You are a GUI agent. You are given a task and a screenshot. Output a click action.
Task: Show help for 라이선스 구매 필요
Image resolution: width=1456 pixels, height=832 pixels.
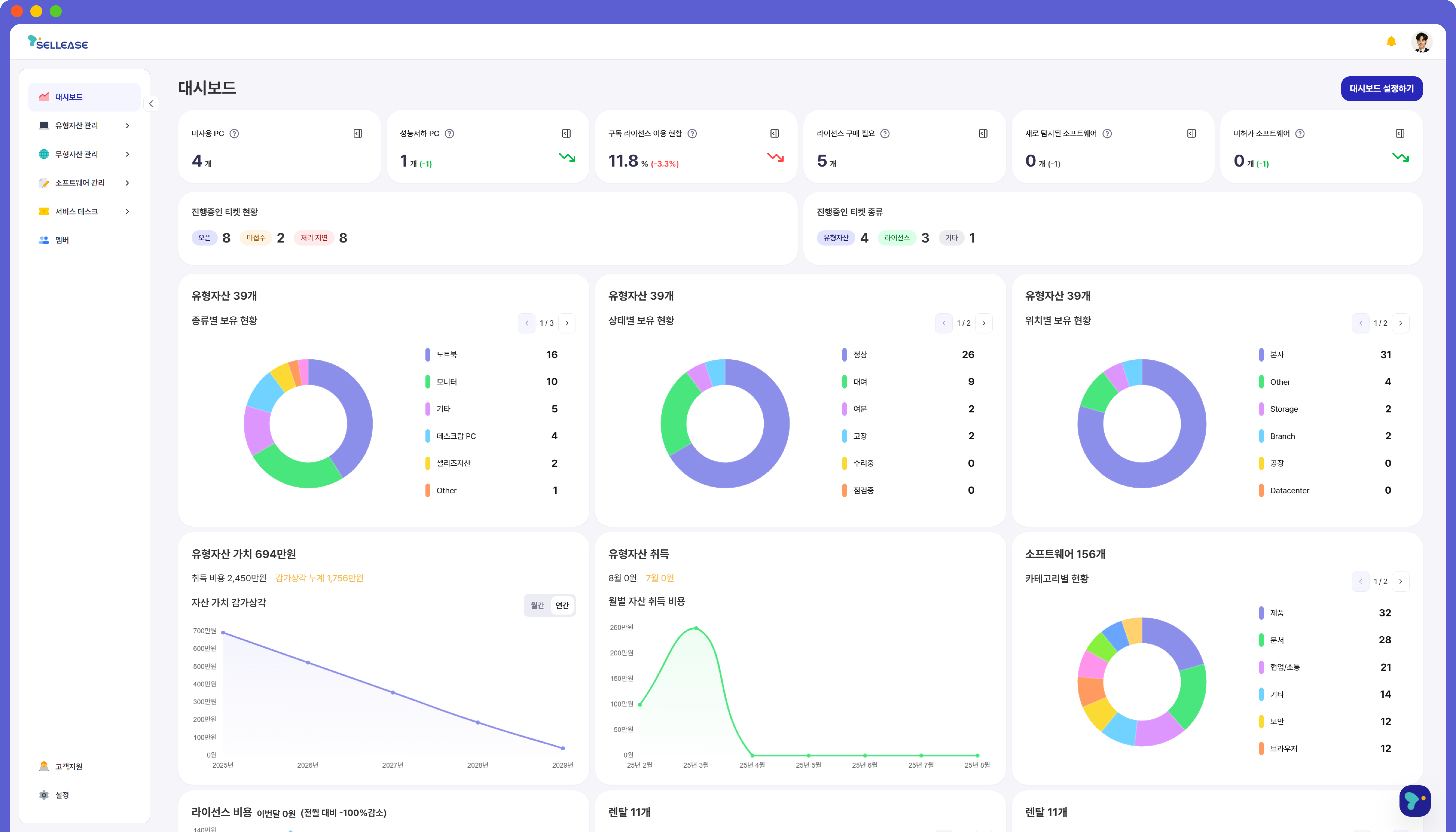click(x=885, y=134)
